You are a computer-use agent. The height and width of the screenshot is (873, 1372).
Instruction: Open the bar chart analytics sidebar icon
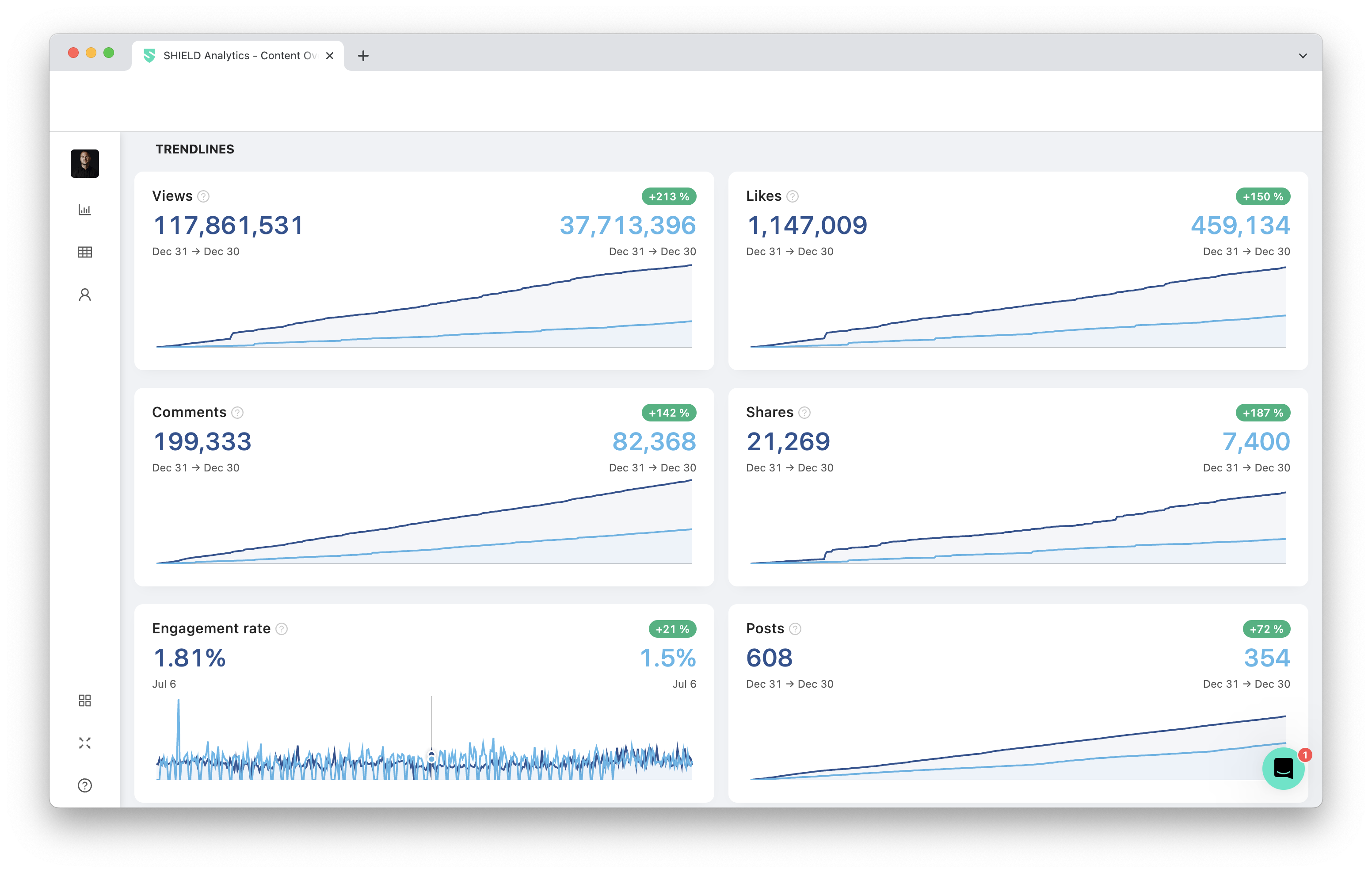point(84,210)
